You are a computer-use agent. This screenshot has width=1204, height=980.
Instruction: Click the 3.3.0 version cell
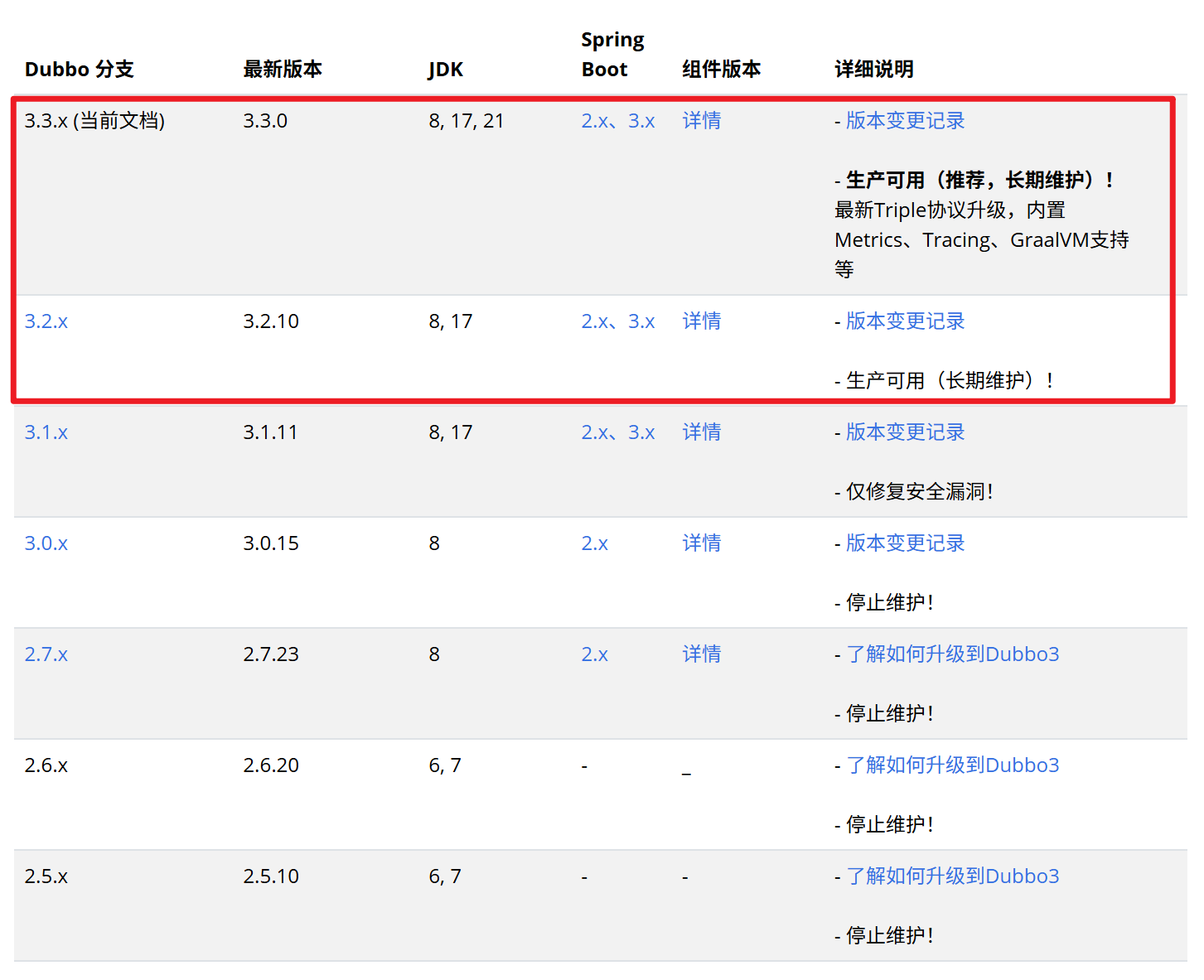(265, 121)
